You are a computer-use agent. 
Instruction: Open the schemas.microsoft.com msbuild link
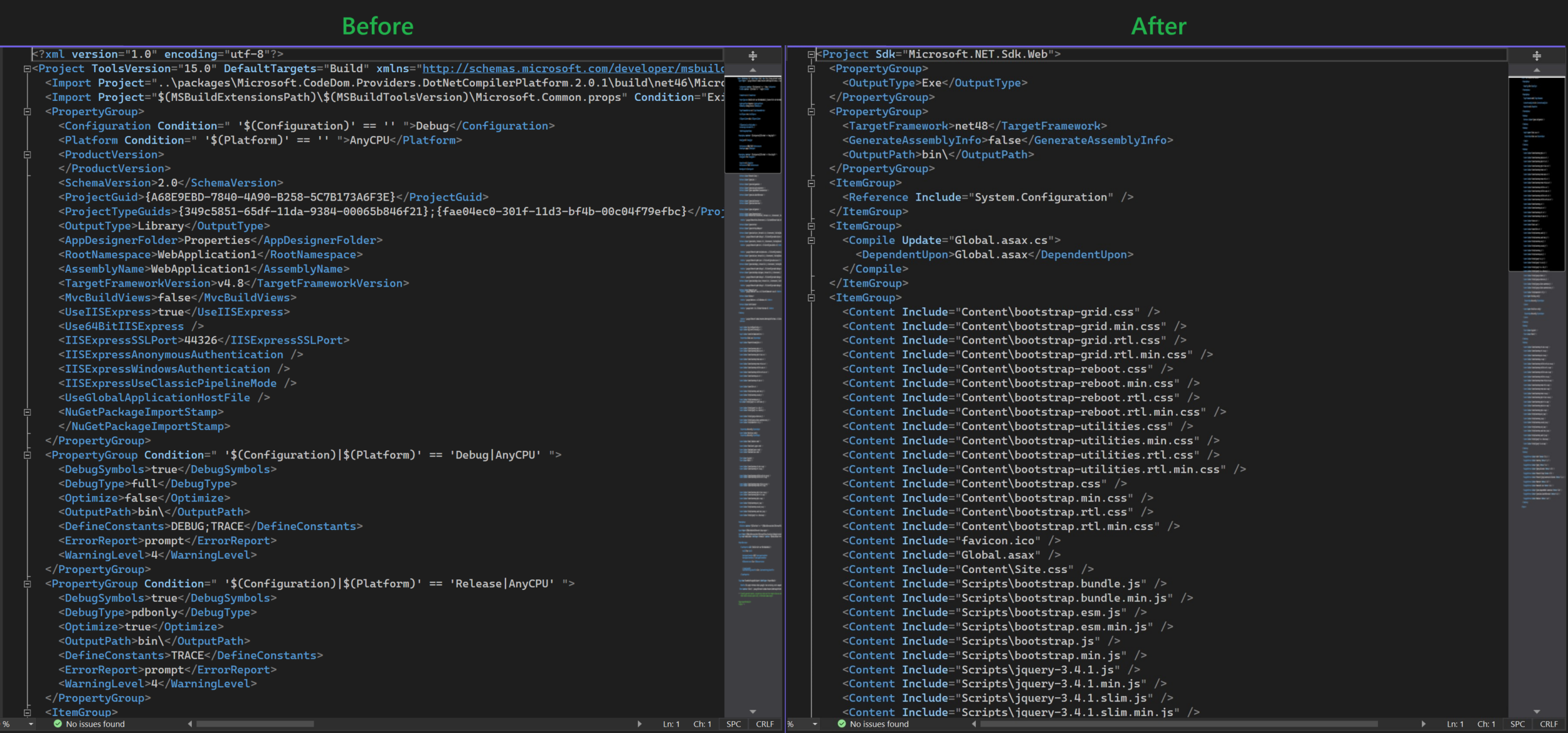tap(573, 68)
